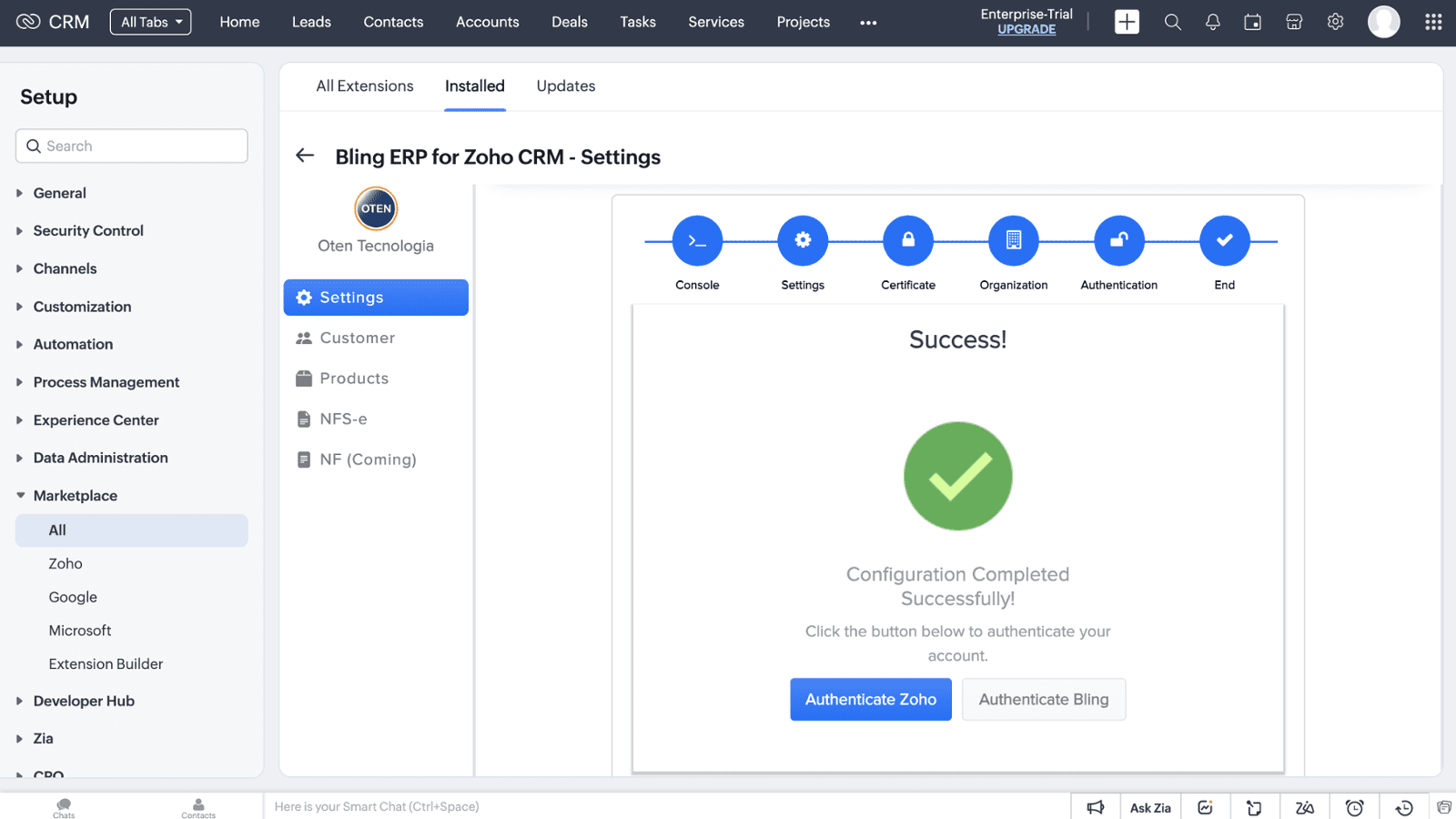Click the top bar search magnifier icon
1456x819 pixels.
point(1172,22)
